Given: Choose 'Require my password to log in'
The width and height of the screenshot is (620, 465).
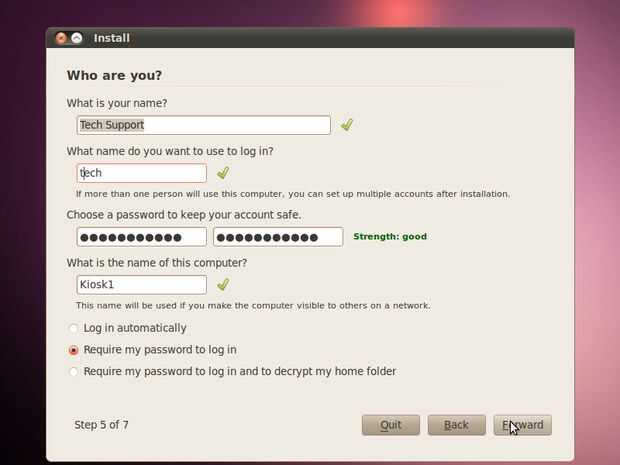Looking at the screenshot, I should (x=74, y=350).
